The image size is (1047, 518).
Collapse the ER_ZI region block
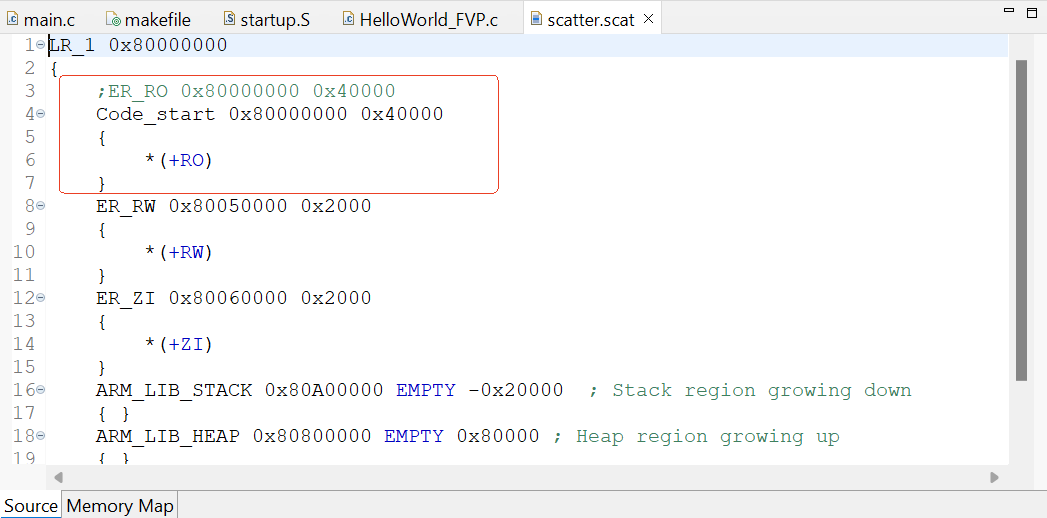pyautogui.click(x=41, y=298)
